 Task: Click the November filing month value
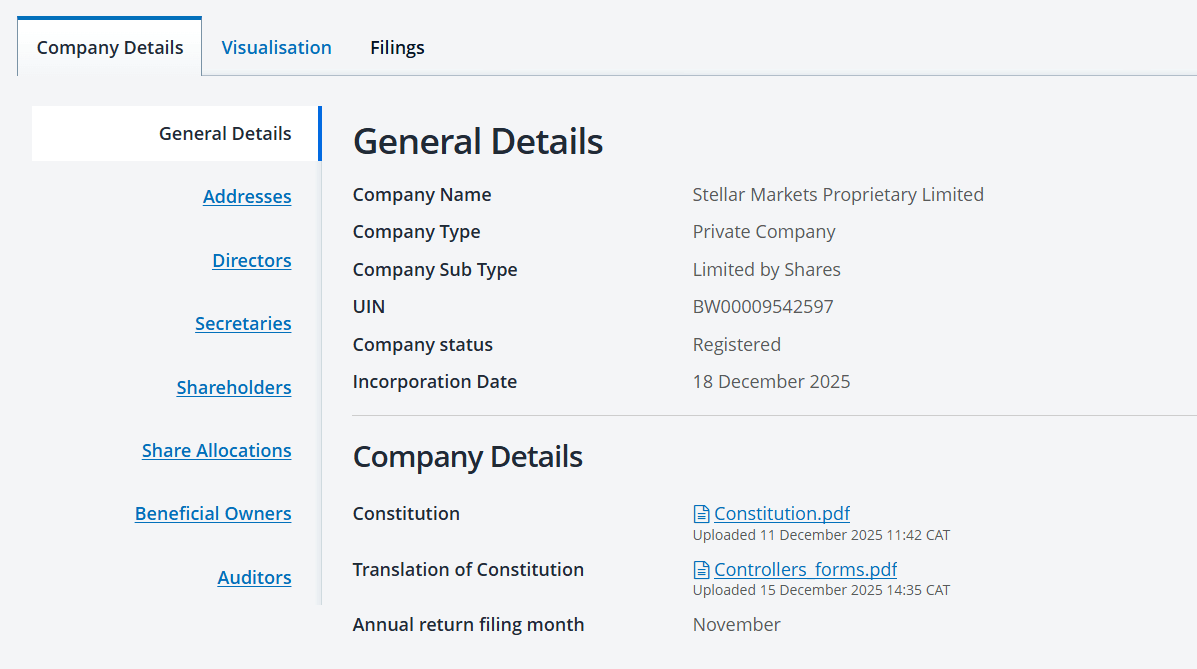coord(736,625)
